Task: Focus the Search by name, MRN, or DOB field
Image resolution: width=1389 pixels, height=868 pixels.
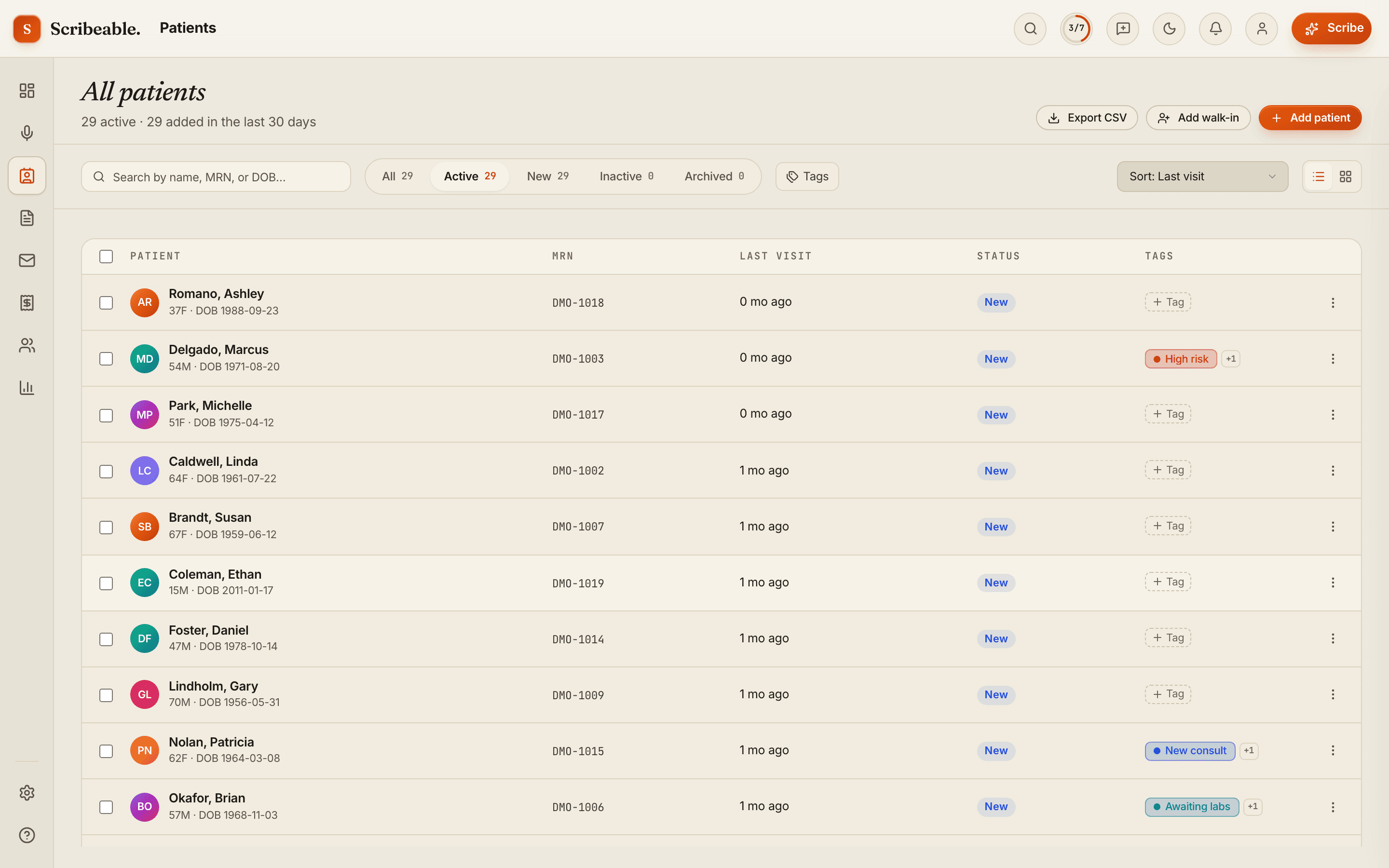Action: tap(216, 177)
